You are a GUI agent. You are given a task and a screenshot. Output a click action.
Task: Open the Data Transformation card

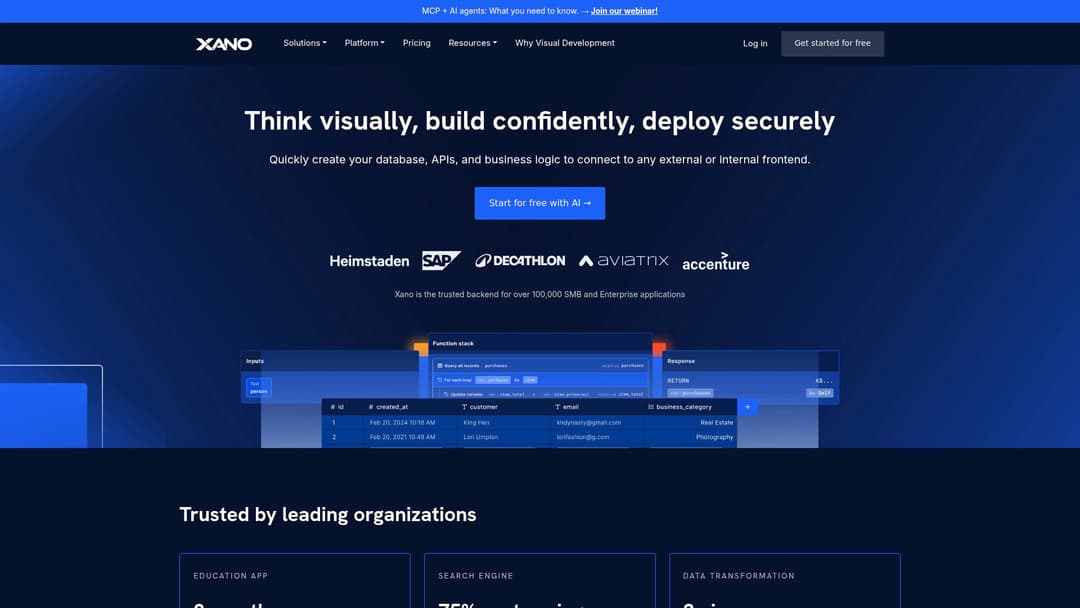[785, 580]
